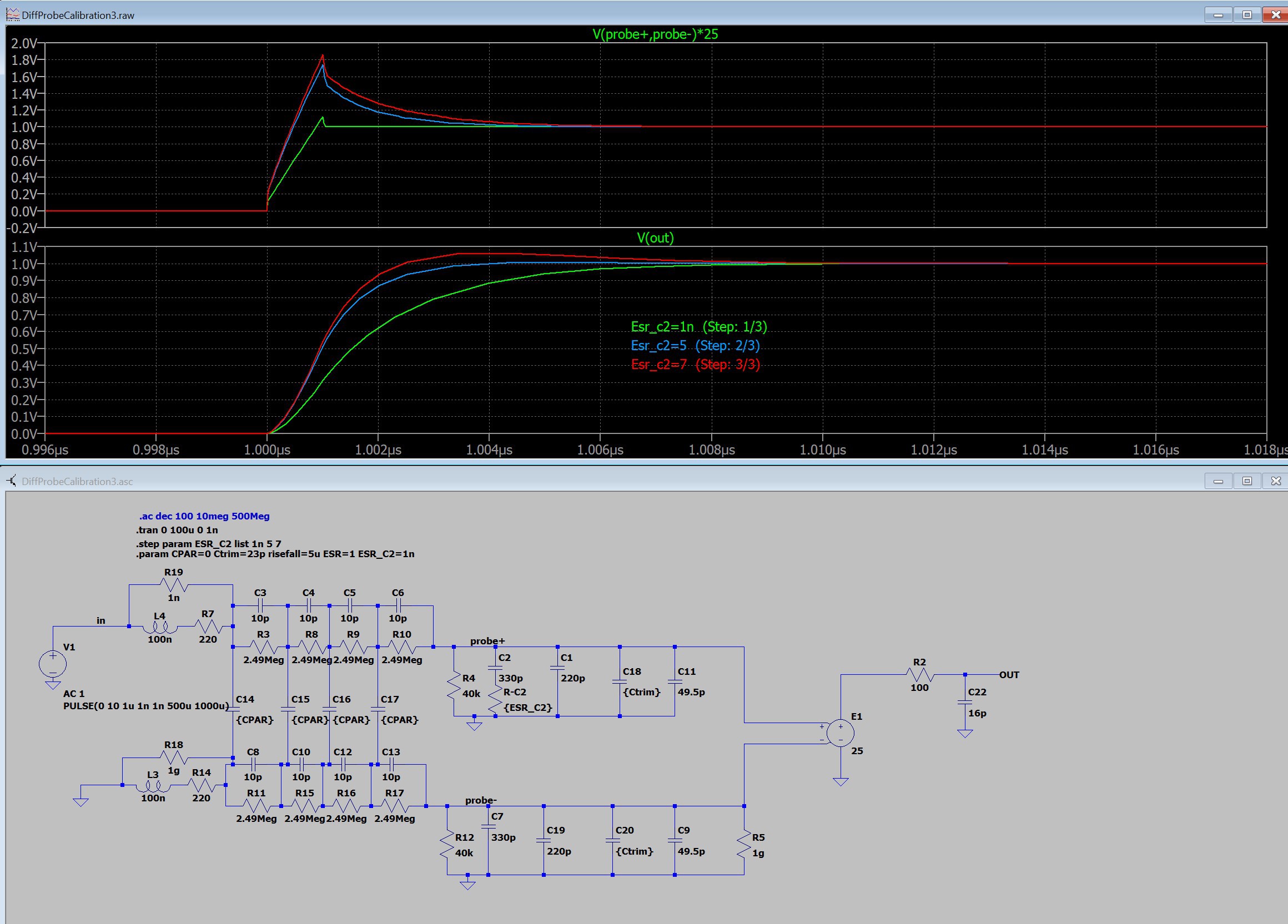Click the V(probe+,probe-)*25 trace label
This screenshot has height=924, width=1288.
coord(655,34)
